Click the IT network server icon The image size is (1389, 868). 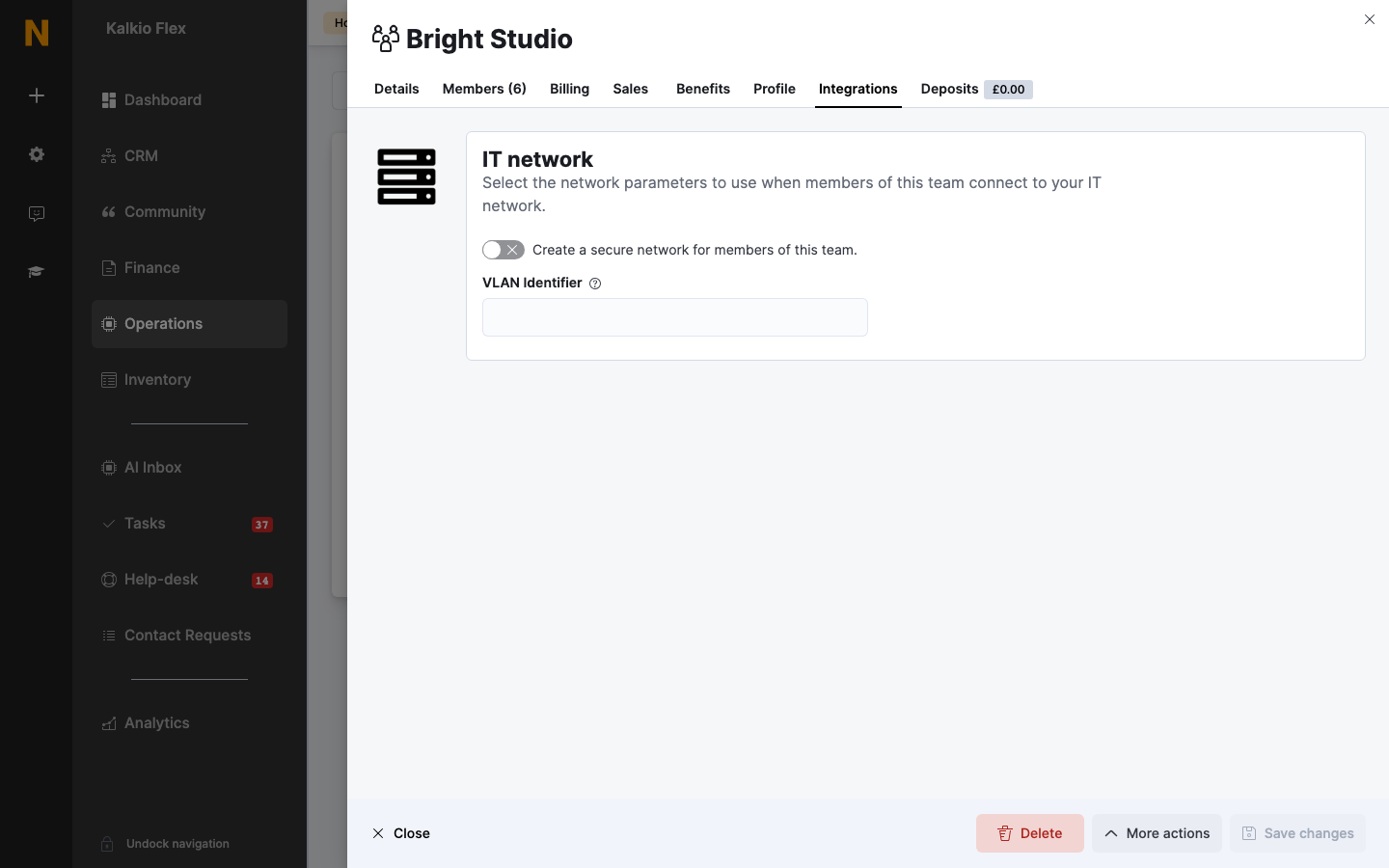pos(406,176)
